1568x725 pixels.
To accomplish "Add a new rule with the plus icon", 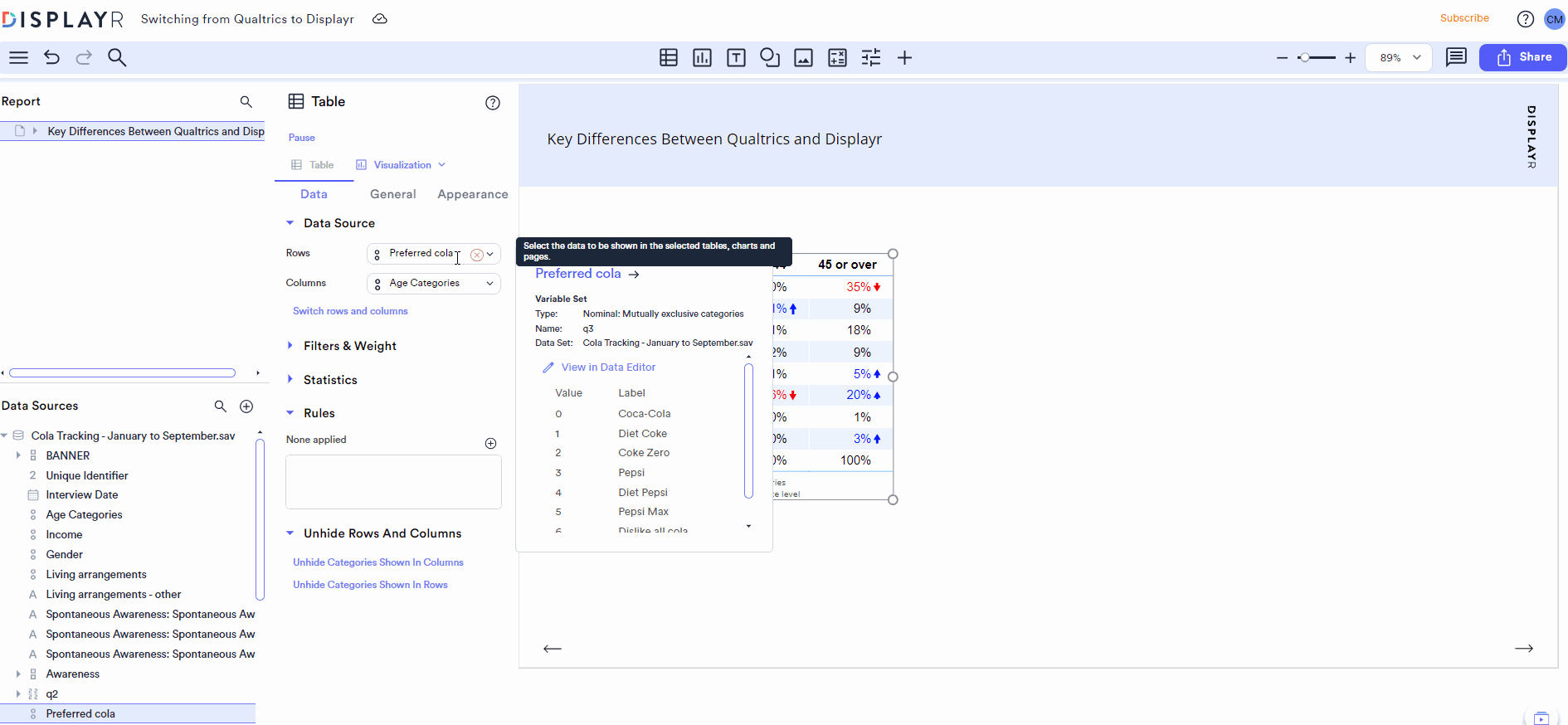I will tap(490, 443).
